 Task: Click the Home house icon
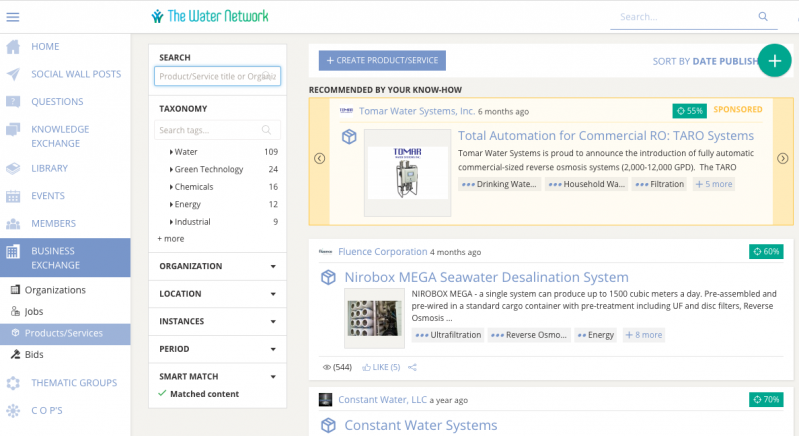13,47
